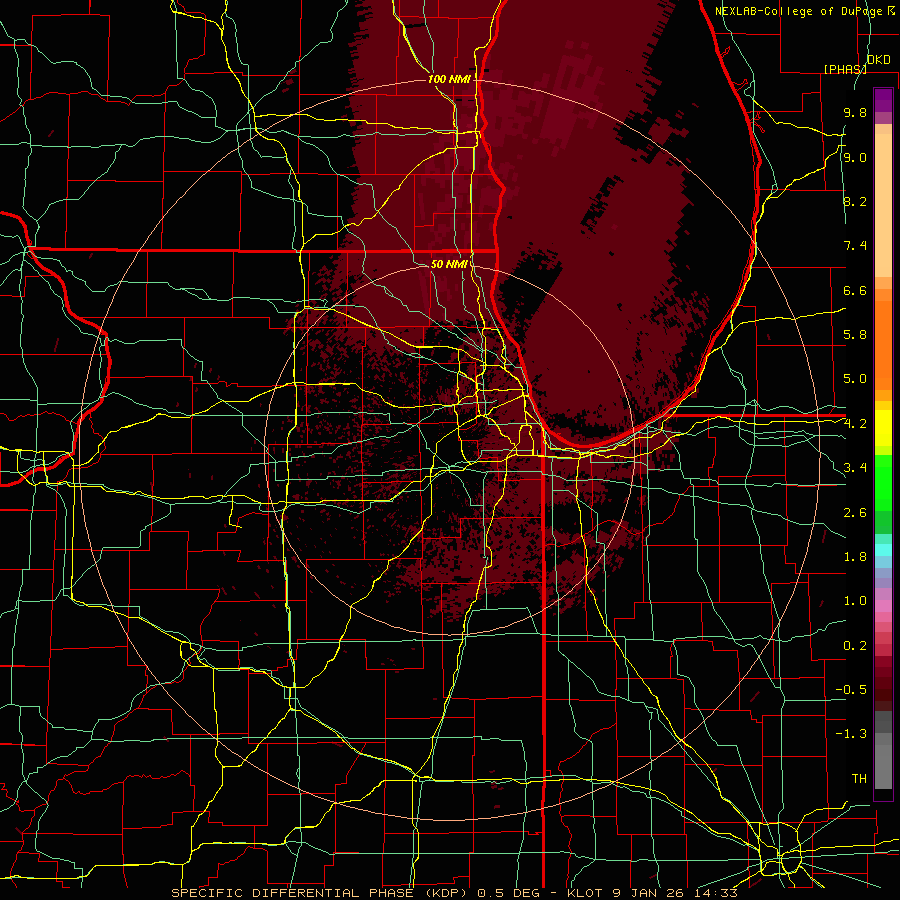Click the 5.8 scale value
This screenshot has height=900, width=900.
(x=855, y=335)
